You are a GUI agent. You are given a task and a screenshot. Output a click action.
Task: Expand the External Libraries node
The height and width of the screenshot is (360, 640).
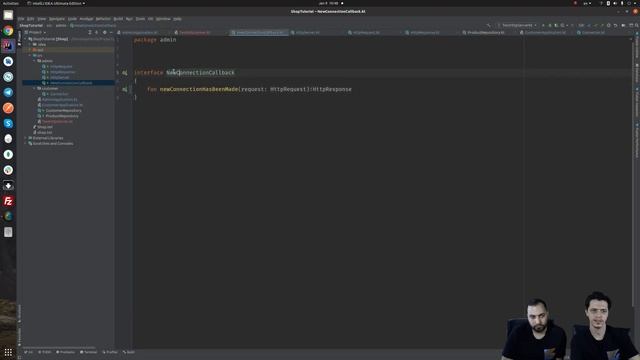pos(26,138)
